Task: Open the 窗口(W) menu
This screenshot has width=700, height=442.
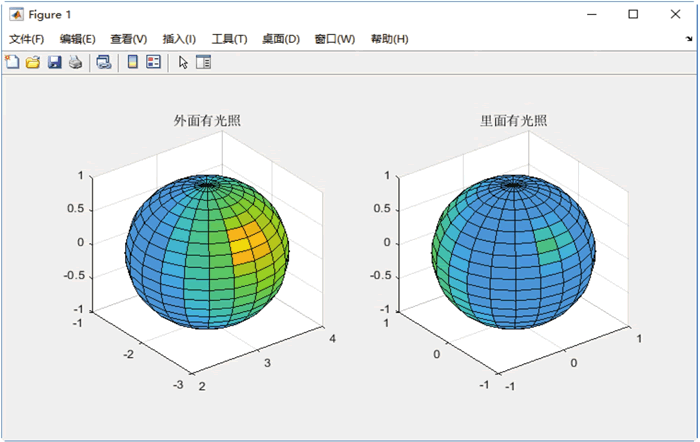Action: click(x=335, y=39)
